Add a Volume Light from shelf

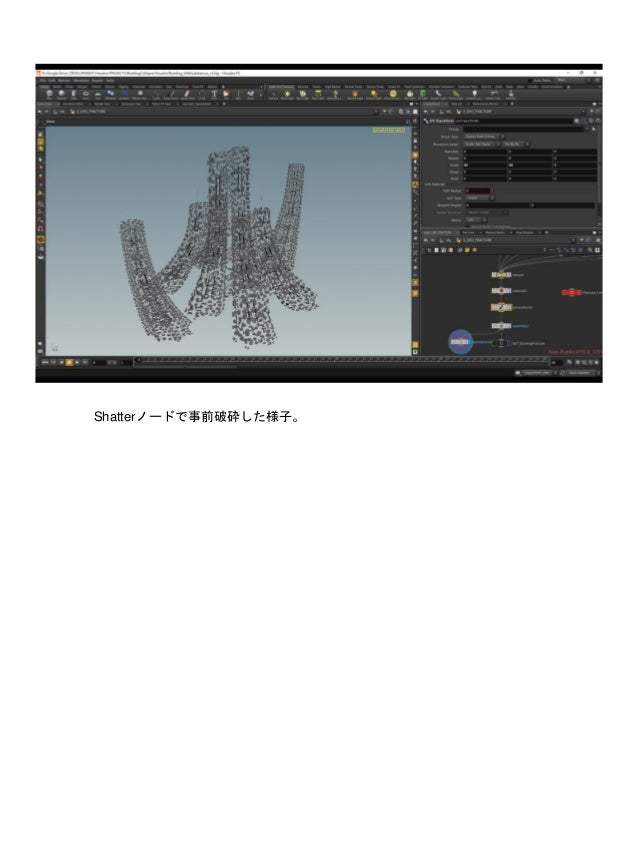354,94
